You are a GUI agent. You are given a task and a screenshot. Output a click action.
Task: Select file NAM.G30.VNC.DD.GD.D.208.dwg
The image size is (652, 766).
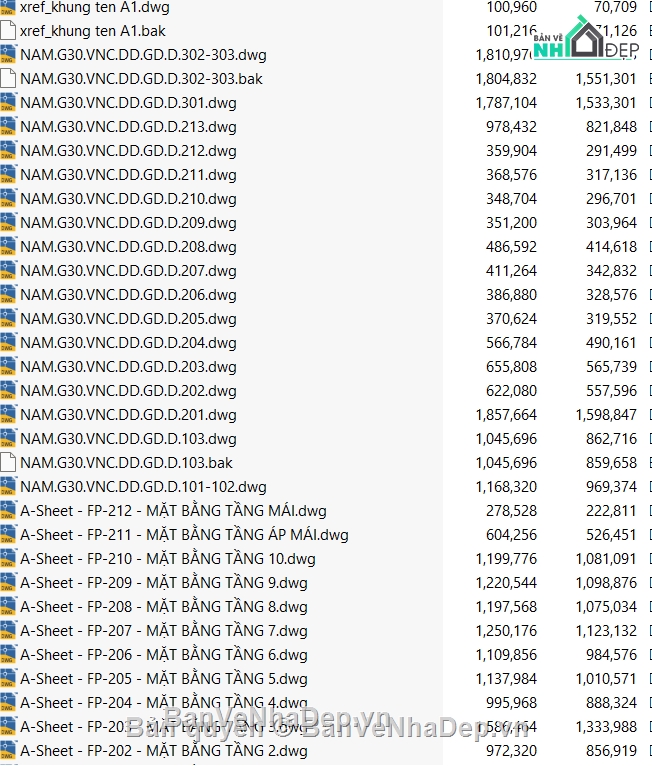click(128, 246)
